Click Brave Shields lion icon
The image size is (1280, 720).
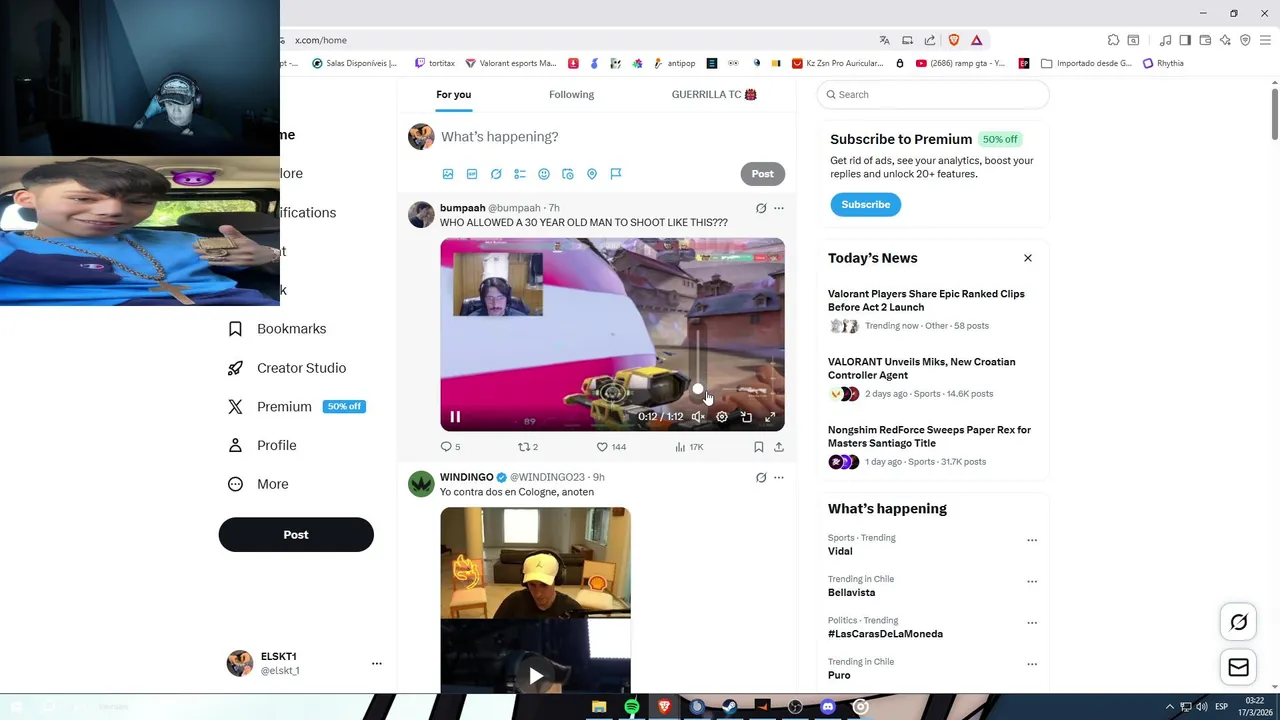coord(953,40)
